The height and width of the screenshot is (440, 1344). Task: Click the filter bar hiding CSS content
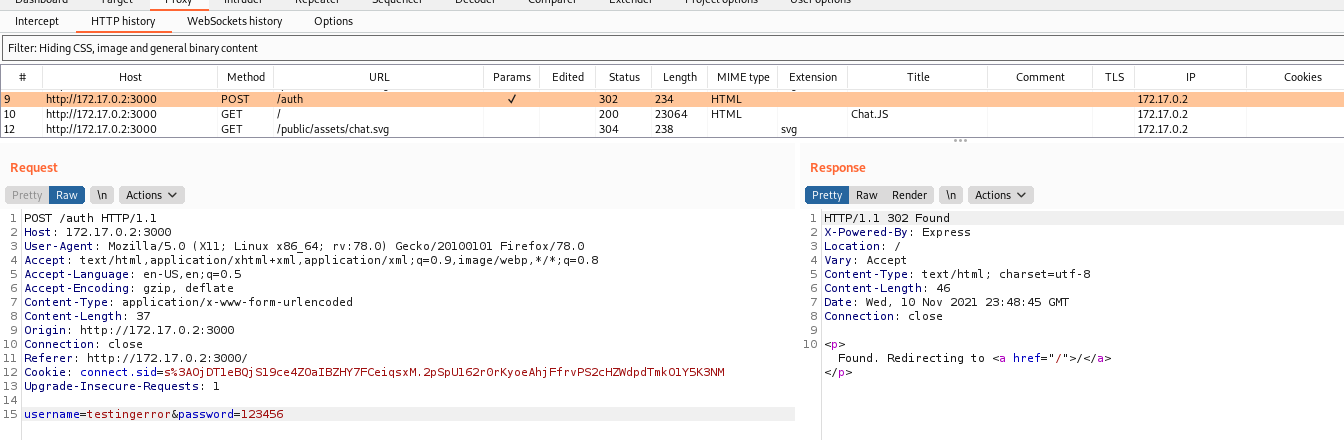pos(672,48)
